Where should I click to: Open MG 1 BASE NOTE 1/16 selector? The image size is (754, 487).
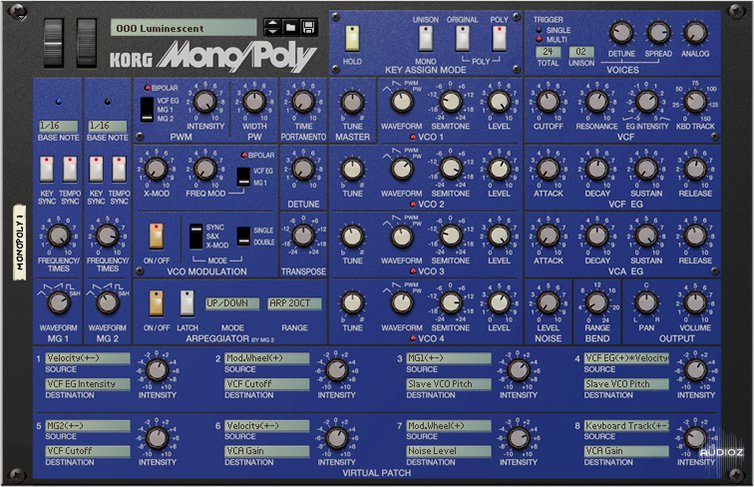[58, 126]
